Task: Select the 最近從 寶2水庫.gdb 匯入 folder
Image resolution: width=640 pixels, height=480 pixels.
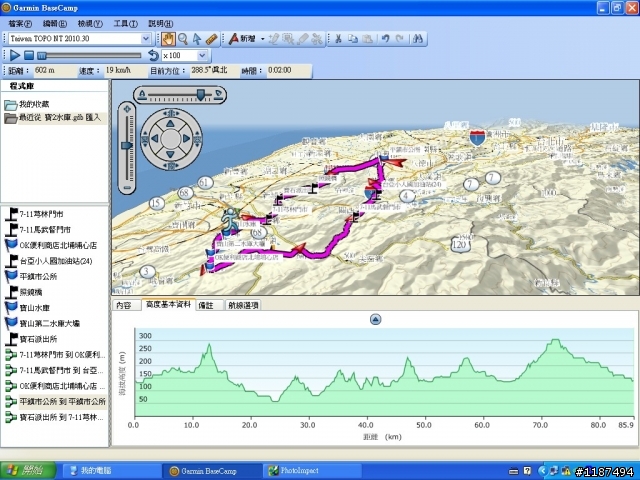Action: [x=60, y=118]
